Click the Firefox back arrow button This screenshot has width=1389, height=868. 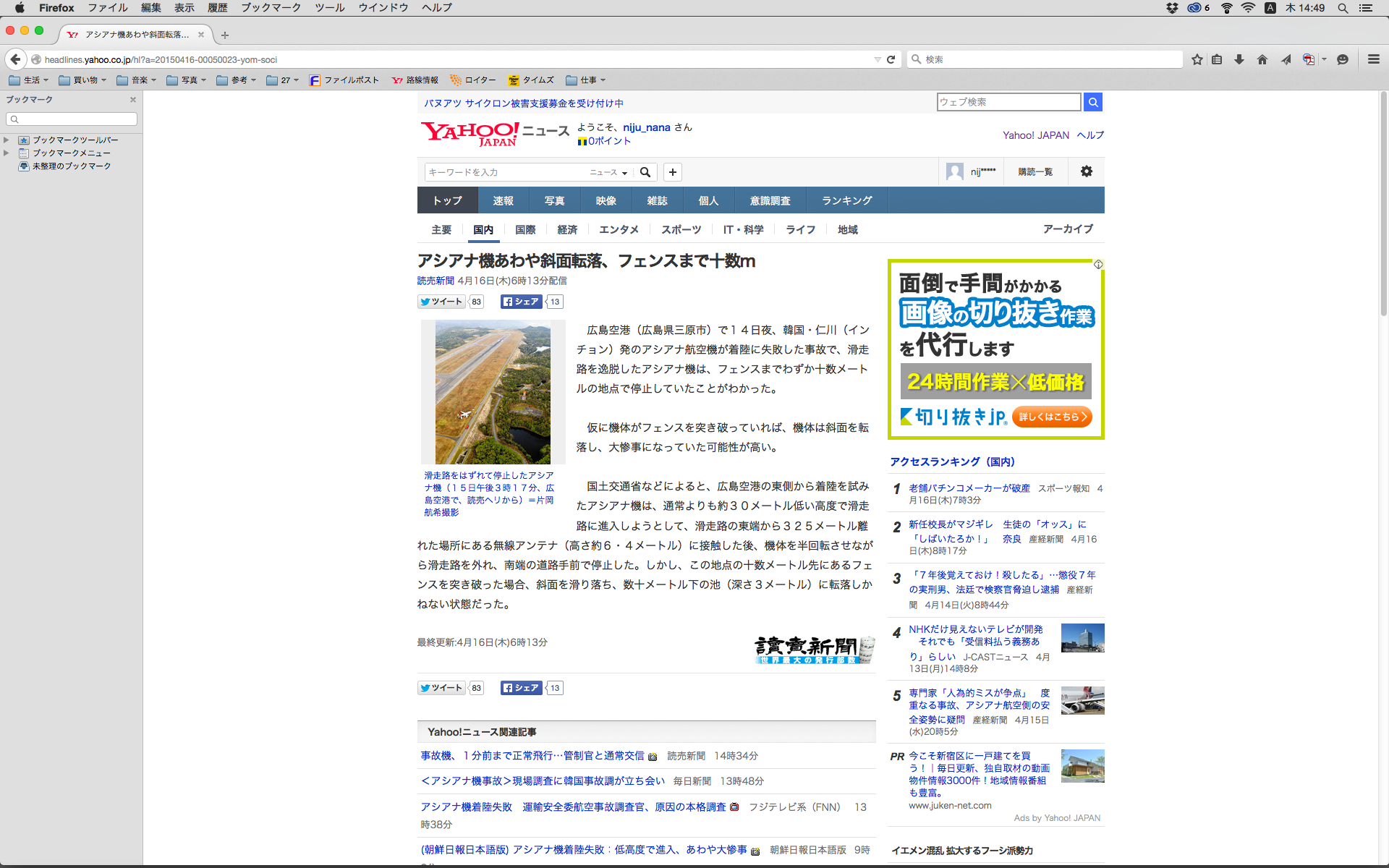(x=15, y=59)
